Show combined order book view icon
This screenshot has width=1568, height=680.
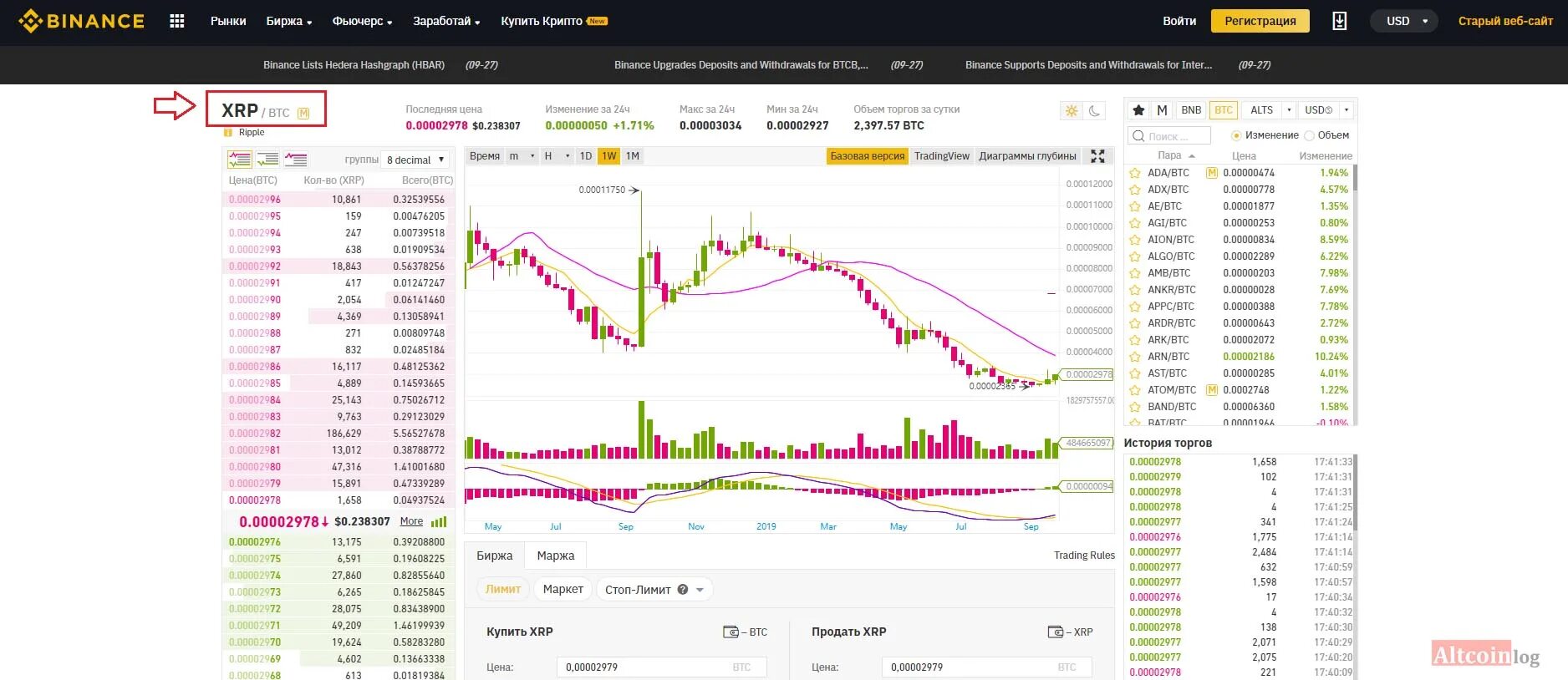pos(240,160)
